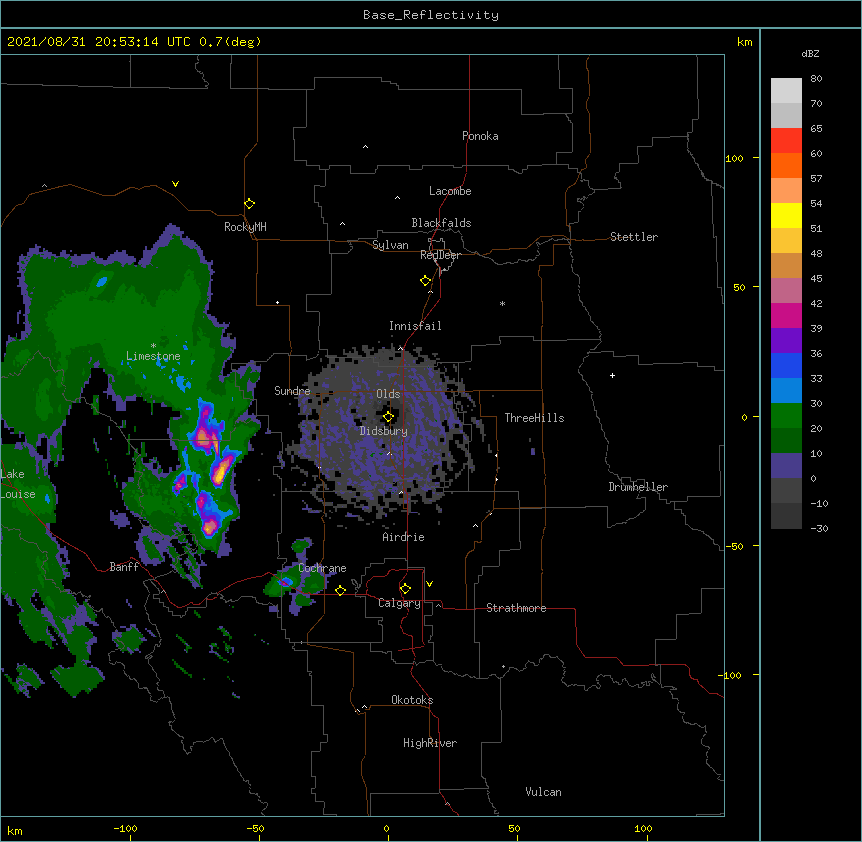
Task: Click the yellow diamond marker above Calgary label
Action: pyautogui.click(x=405, y=589)
